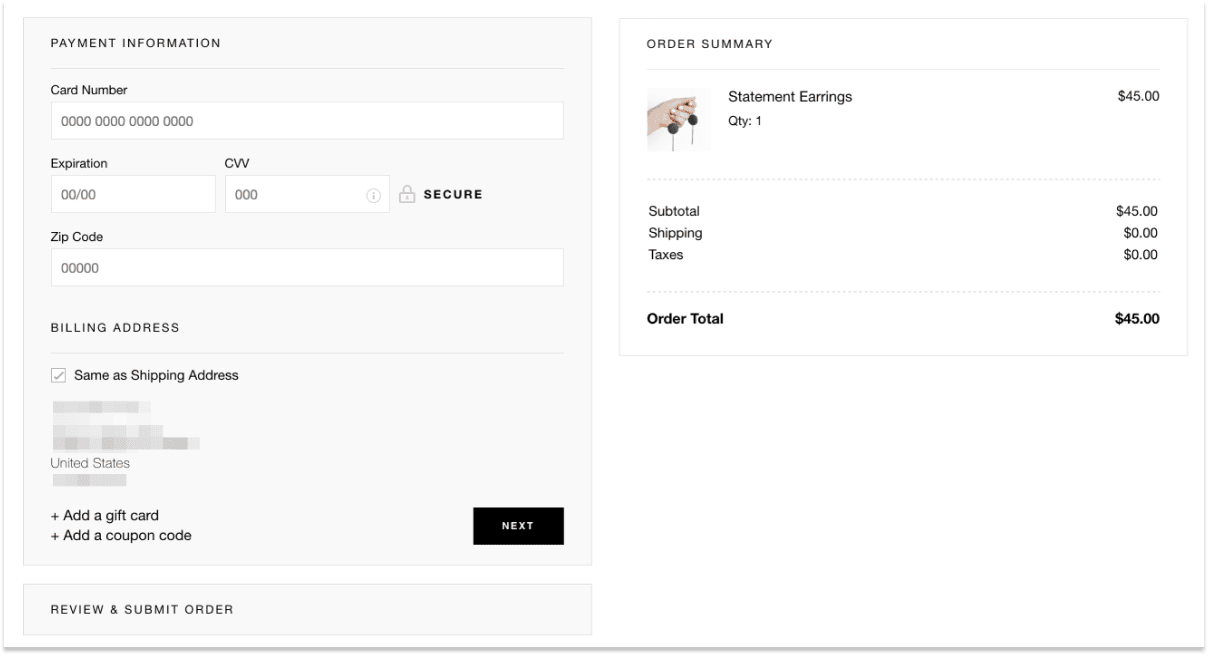
Task: Click the Subtotal line in Order Summary
Action: pyautogui.click(x=673, y=211)
